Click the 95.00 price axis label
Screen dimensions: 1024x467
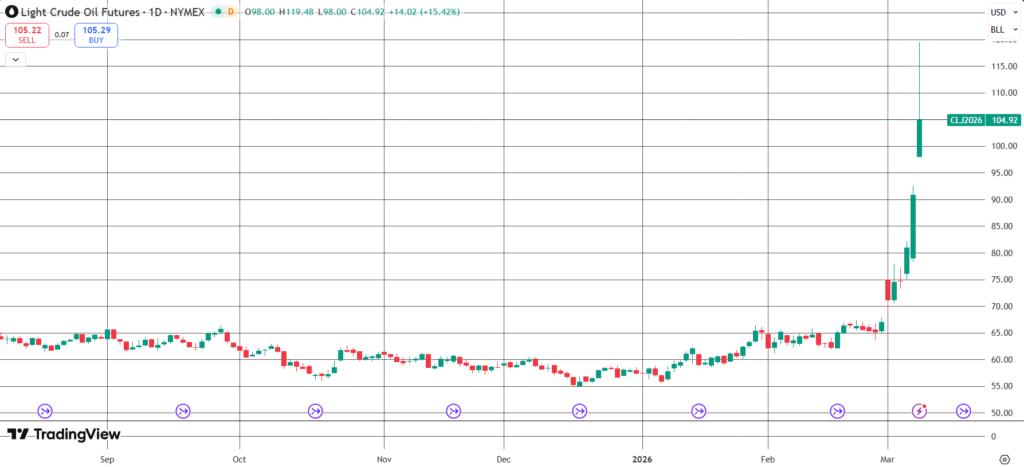pos(1004,173)
